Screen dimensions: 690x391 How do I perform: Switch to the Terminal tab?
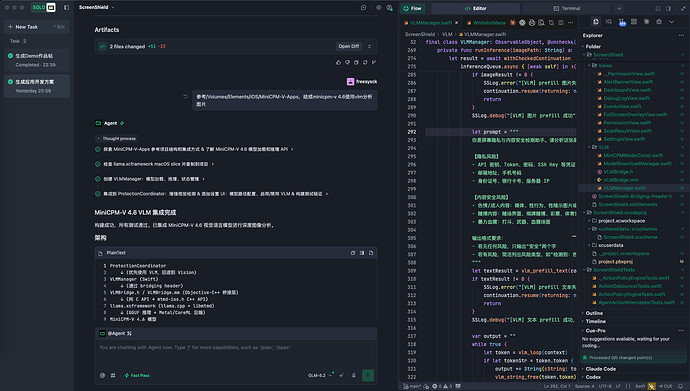click(567, 8)
